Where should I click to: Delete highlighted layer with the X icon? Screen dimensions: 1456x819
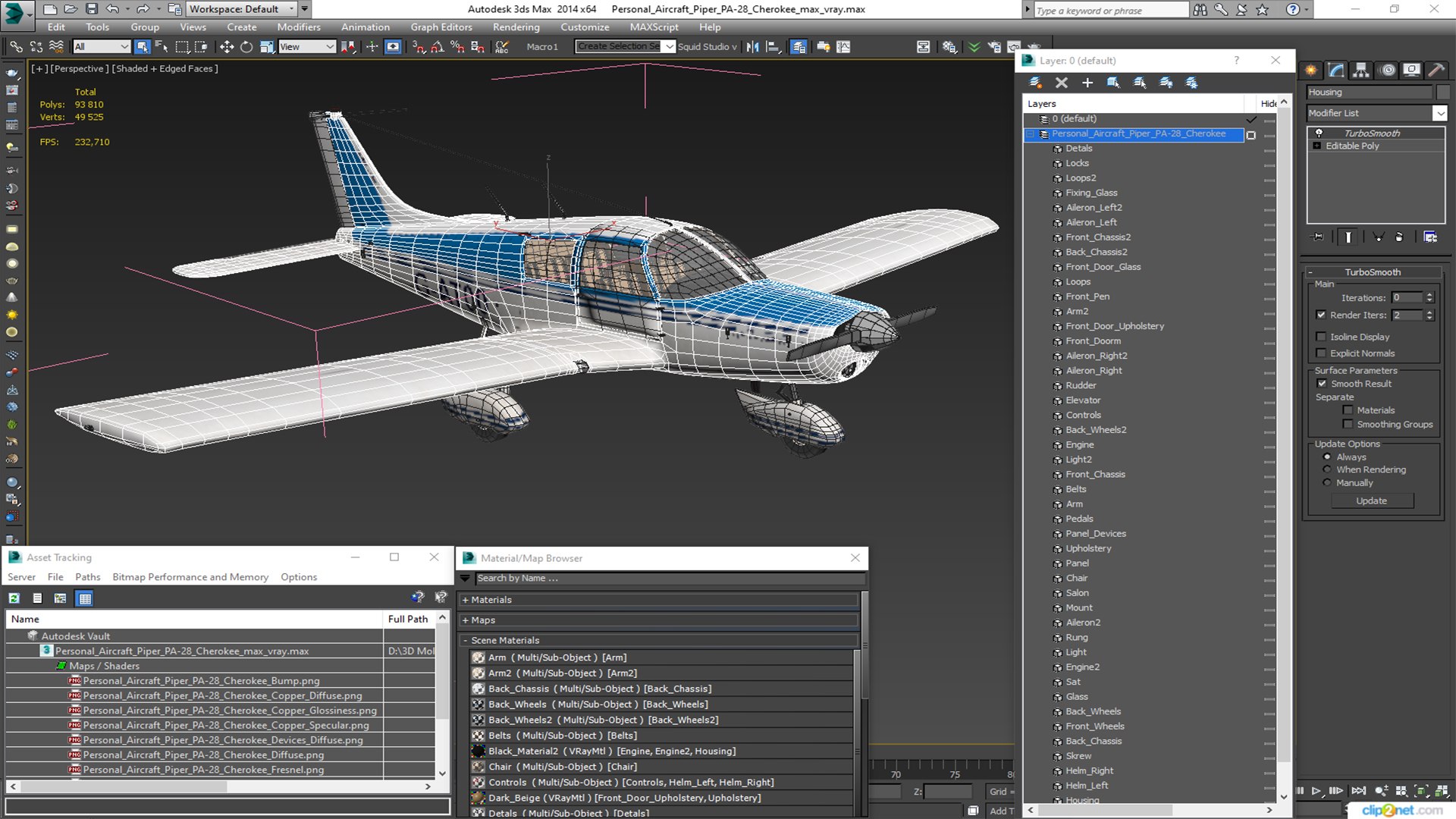pos(1061,83)
